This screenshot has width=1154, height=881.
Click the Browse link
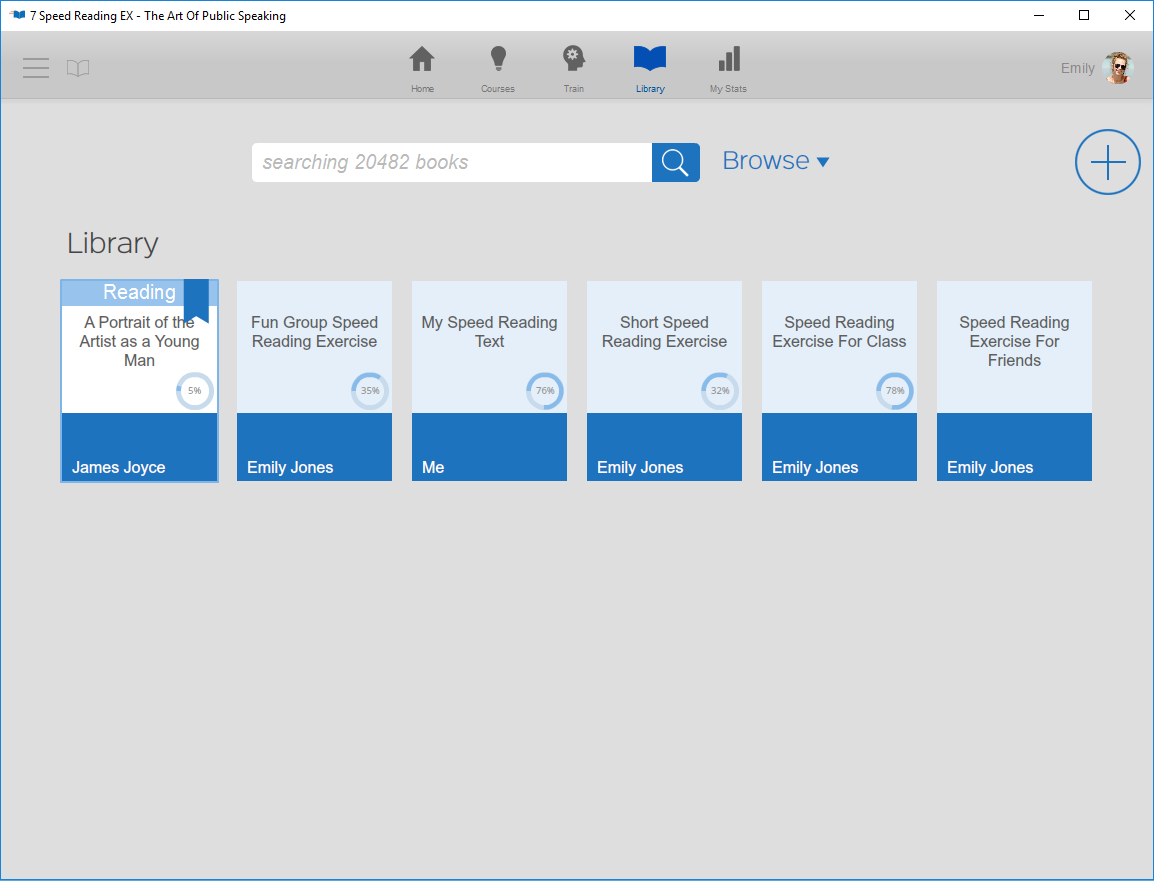pyautogui.click(x=764, y=160)
